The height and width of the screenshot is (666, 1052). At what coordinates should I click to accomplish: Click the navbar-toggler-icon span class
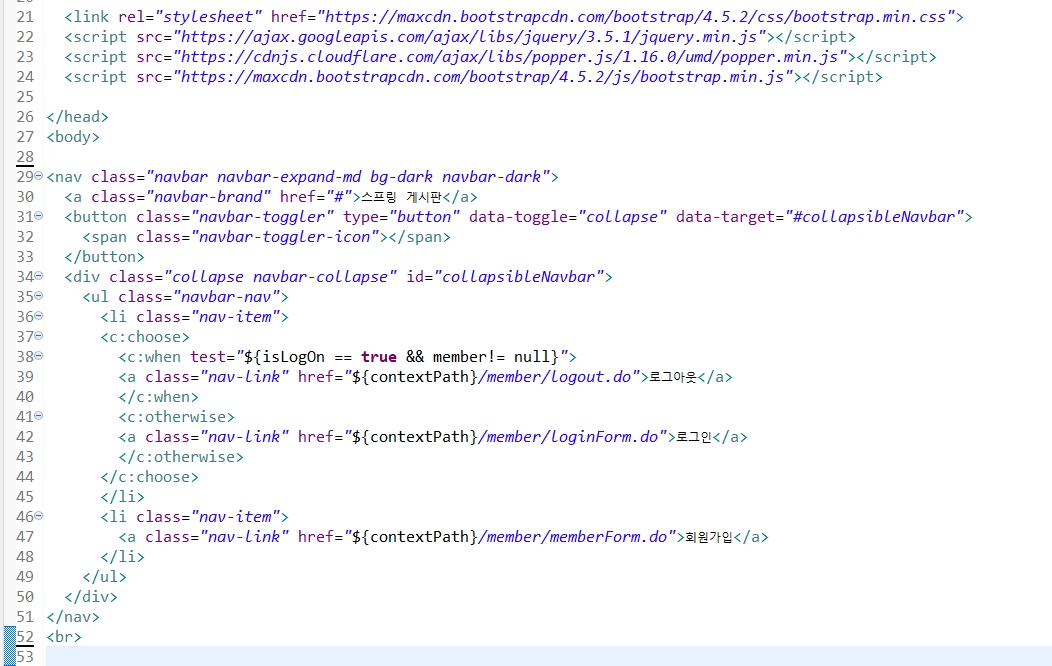tap(284, 237)
